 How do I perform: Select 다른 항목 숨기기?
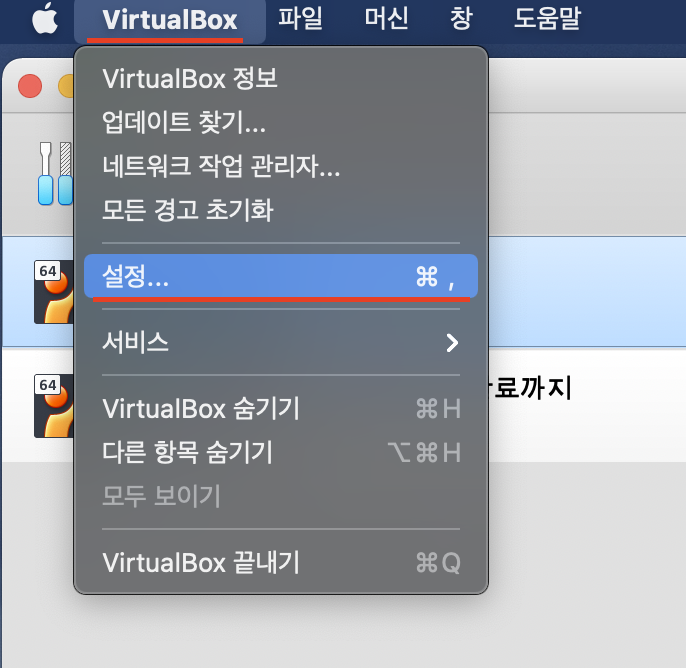click(x=281, y=452)
